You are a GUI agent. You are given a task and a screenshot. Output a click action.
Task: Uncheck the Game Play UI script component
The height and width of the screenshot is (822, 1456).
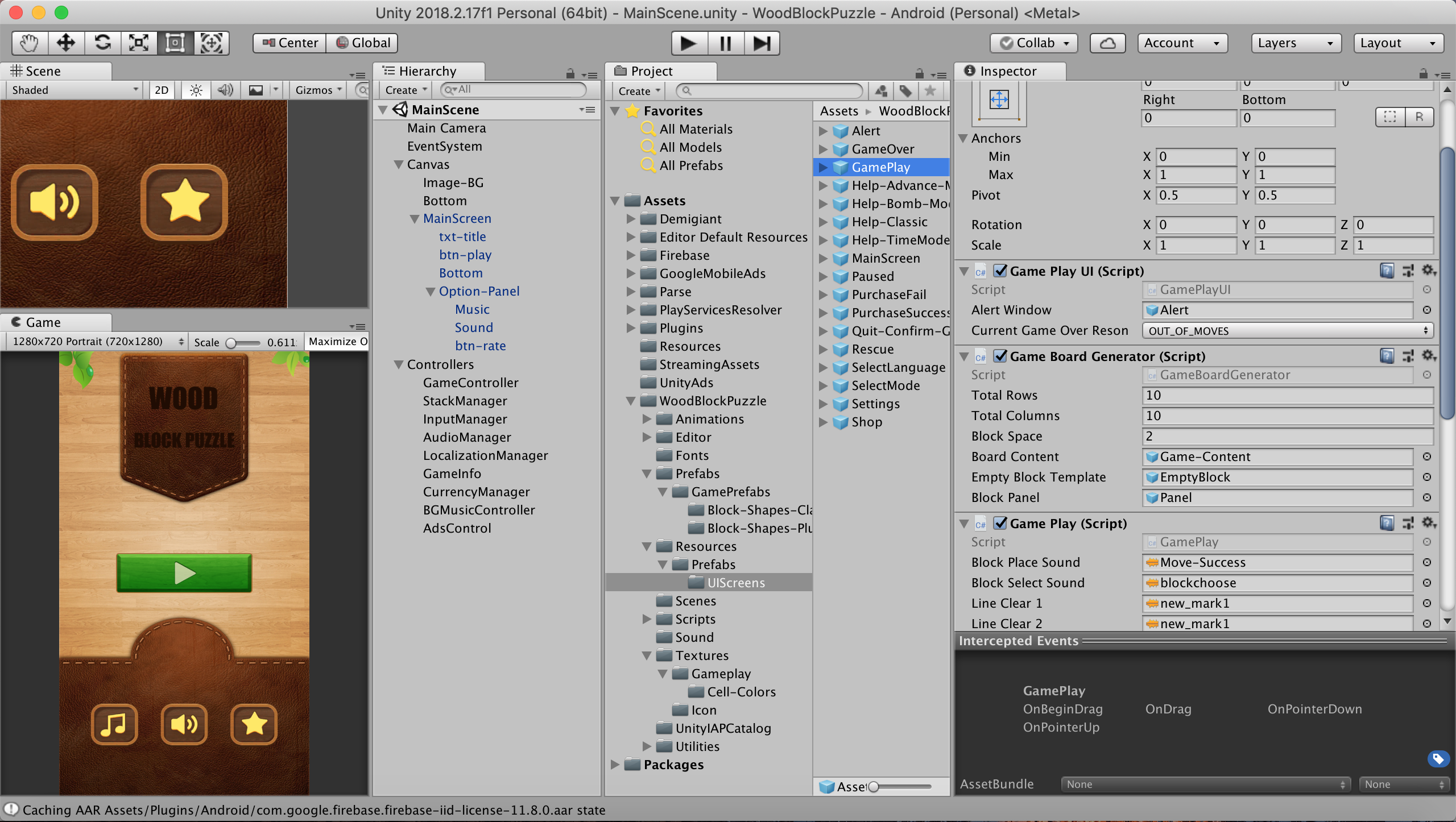coord(1000,271)
